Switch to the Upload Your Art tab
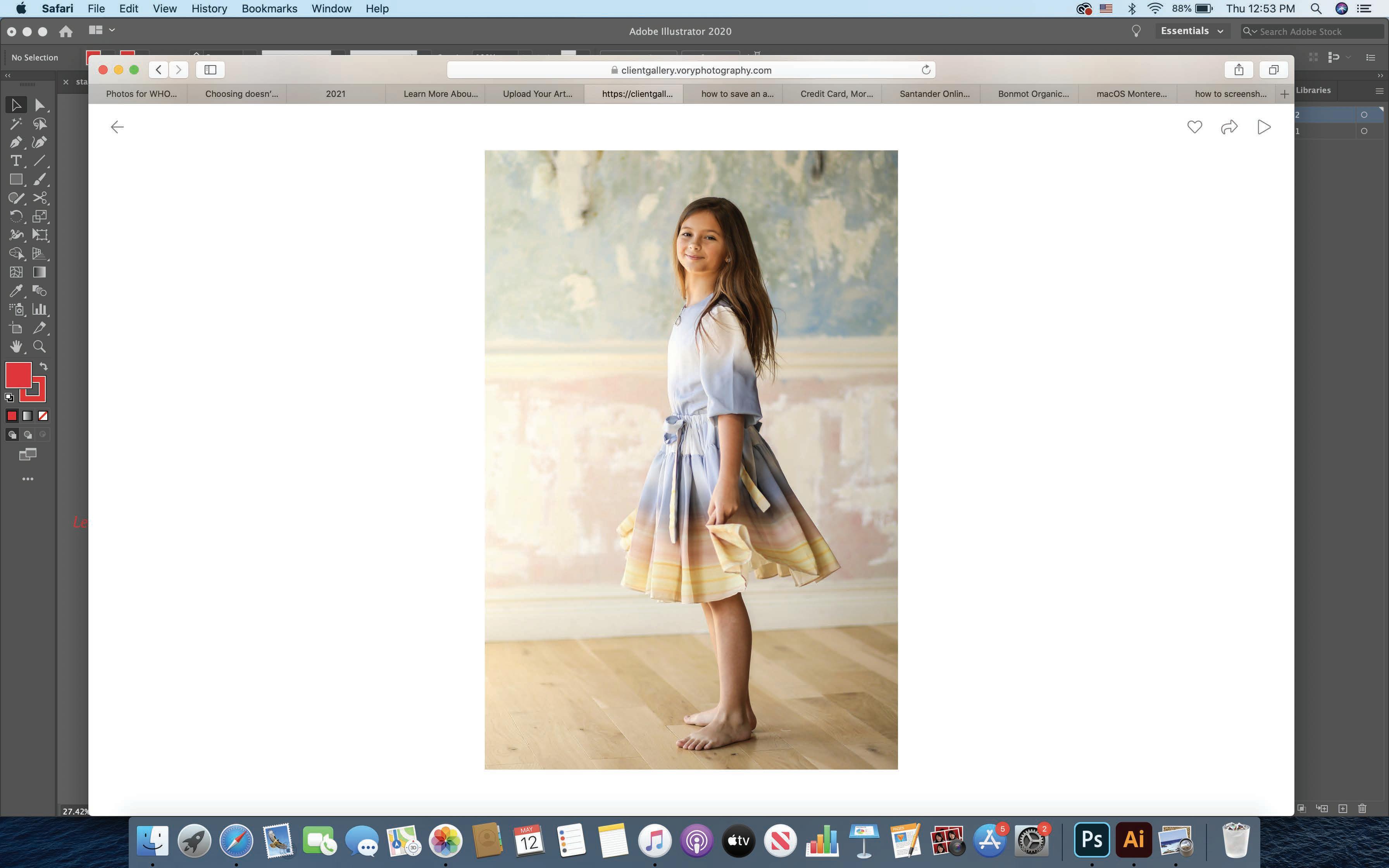Image resolution: width=1389 pixels, height=868 pixels. [x=537, y=93]
